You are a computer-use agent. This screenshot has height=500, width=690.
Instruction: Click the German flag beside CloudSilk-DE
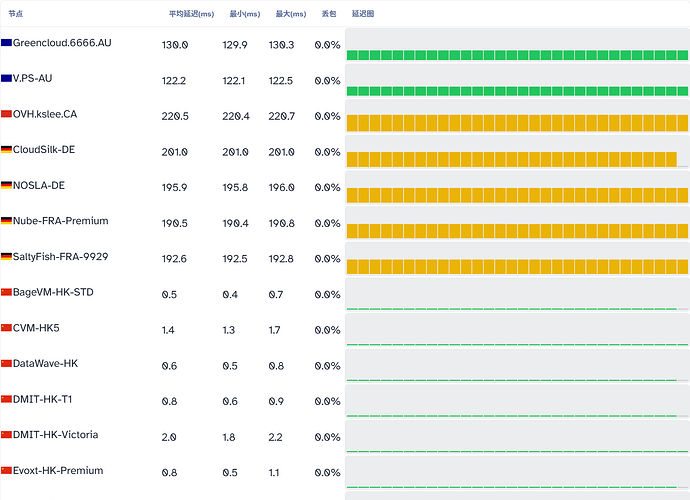click(x=6, y=150)
